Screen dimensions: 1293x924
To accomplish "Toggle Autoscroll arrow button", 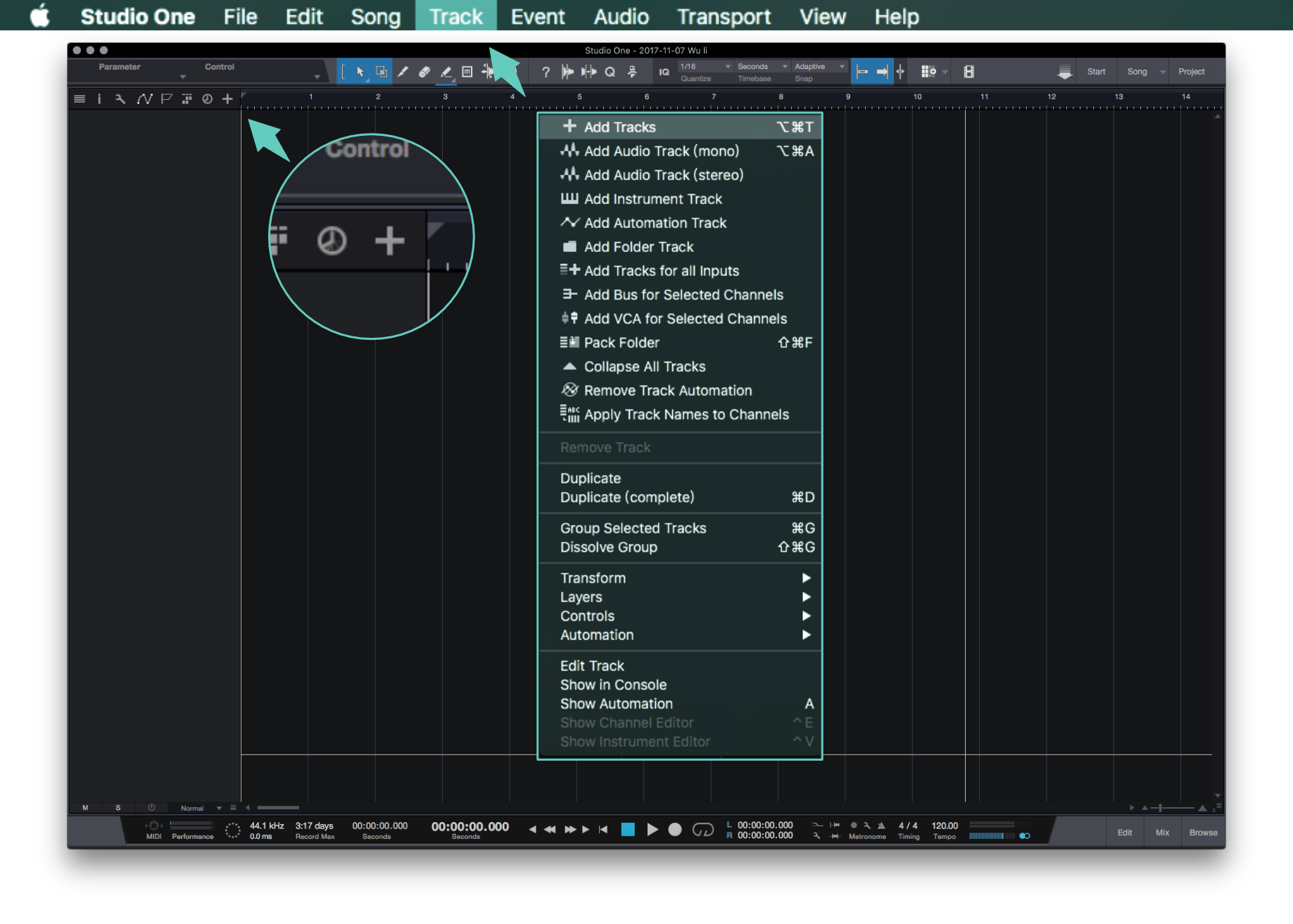I will [x=882, y=72].
